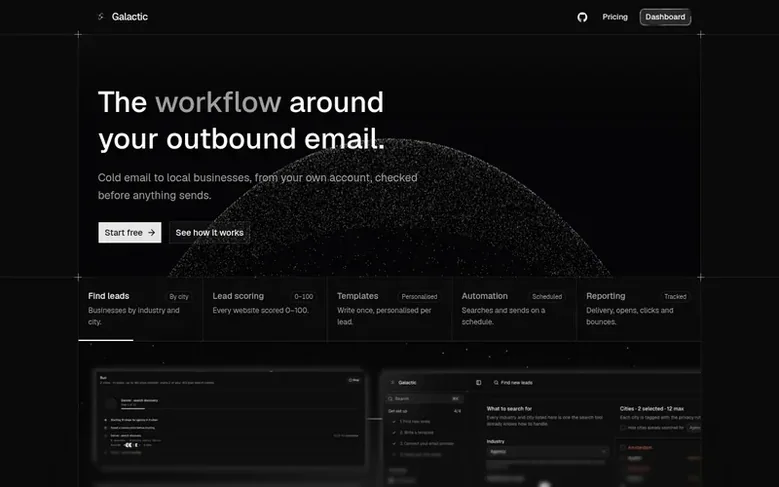Go to the Galactic home link text
Viewport: 779px width, 487px height.
[x=130, y=17]
